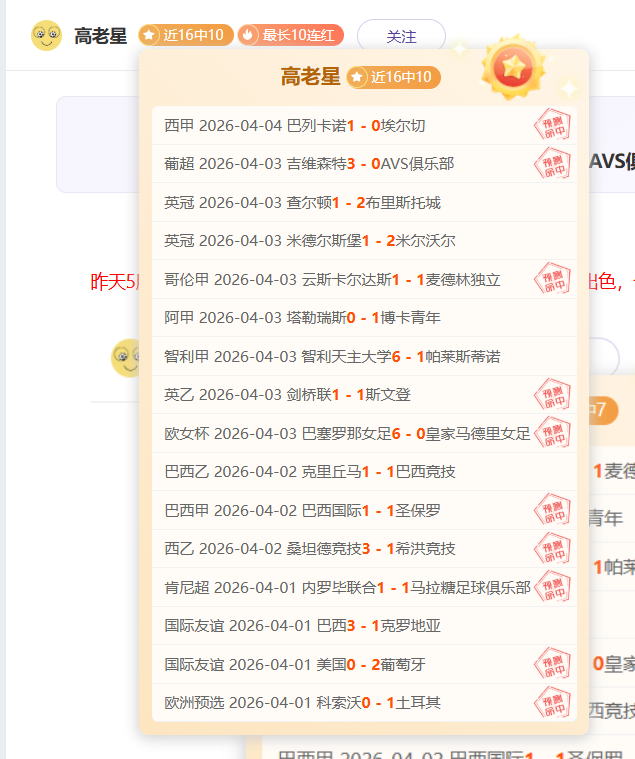Image resolution: width=635 pixels, height=759 pixels.
Task: Click the red star medal icon on popup
Action: click(x=513, y=67)
